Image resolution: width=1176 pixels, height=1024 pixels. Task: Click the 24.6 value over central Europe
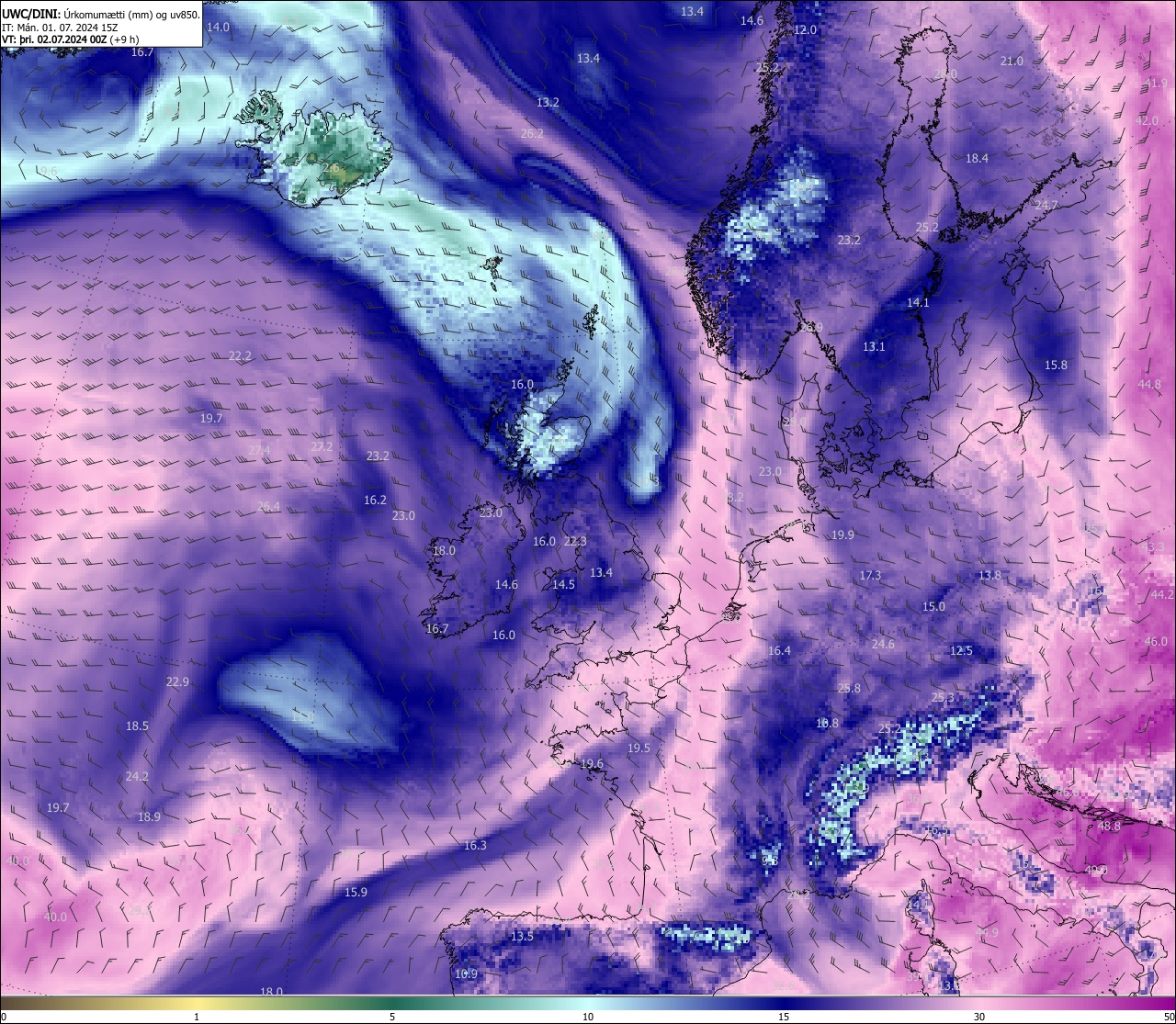click(x=883, y=644)
